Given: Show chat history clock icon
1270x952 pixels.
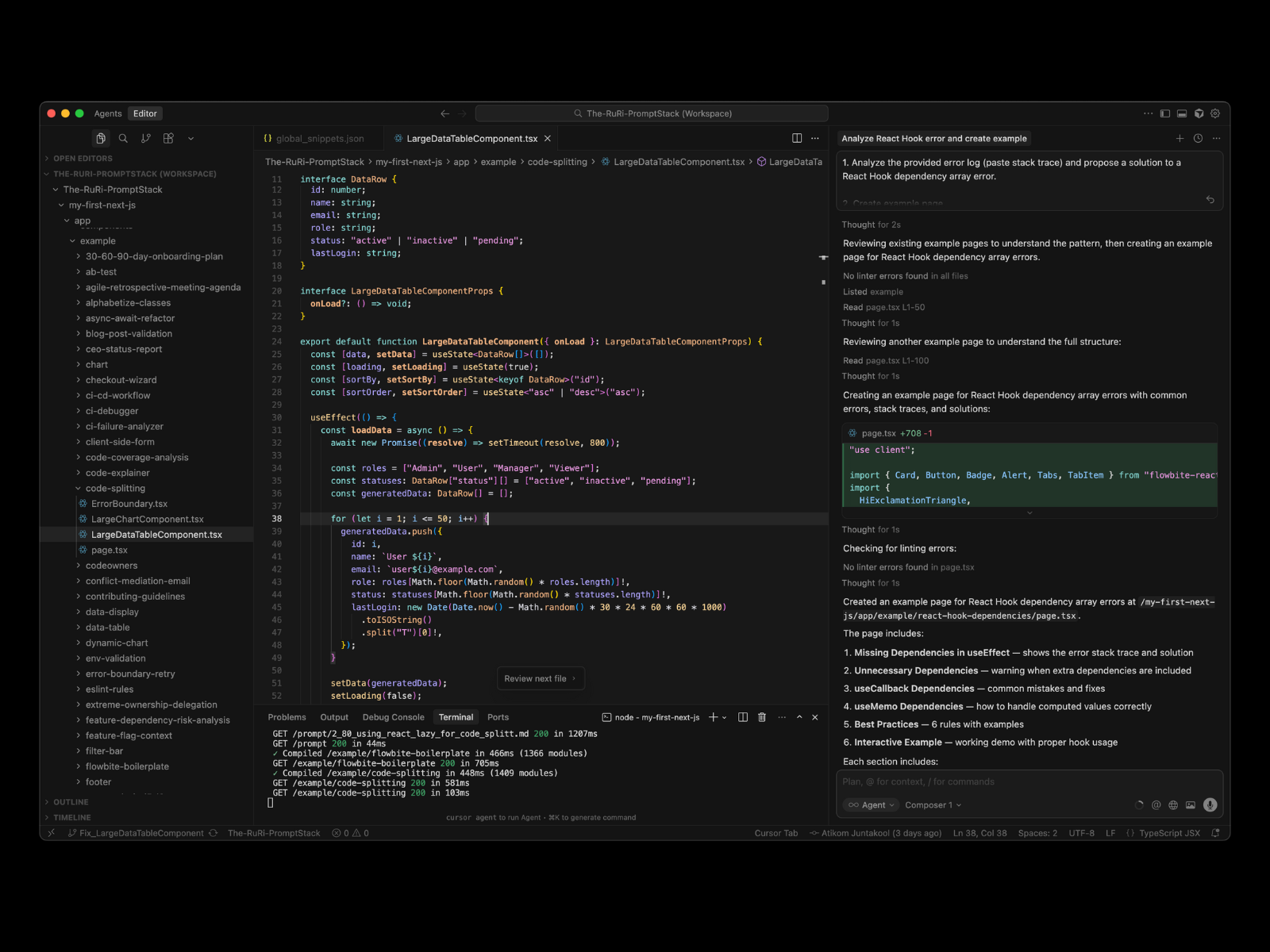Looking at the screenshot, I should pyautogui.click(x=1198, y=138).
